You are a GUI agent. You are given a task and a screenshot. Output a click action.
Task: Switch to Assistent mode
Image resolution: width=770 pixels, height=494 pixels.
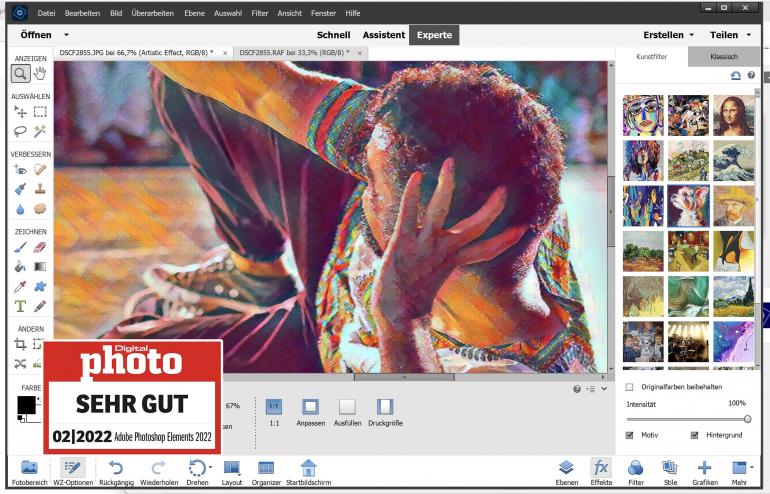pyautogui.click(x=384, y=35)
